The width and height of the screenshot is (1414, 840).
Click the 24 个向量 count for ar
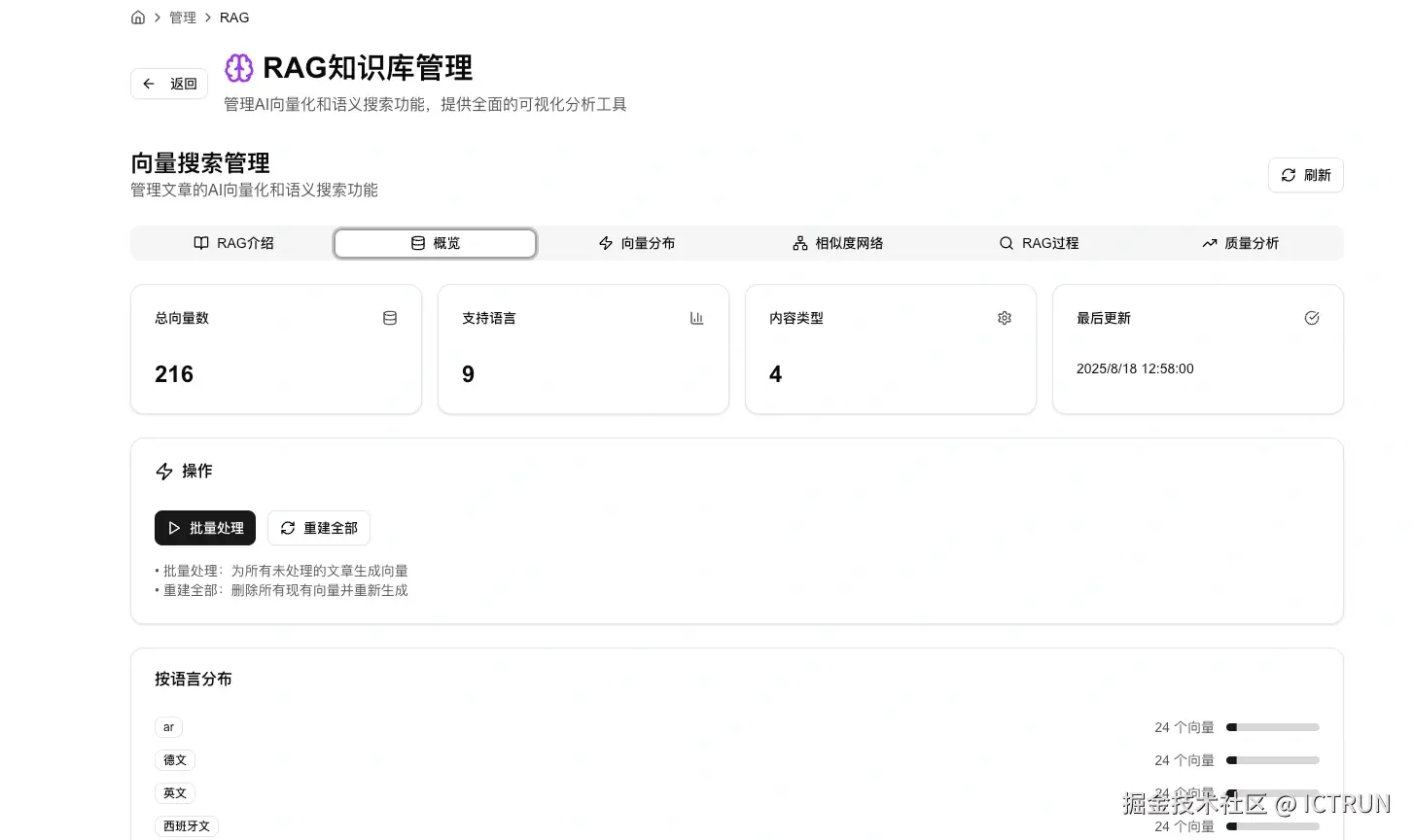1184,727
